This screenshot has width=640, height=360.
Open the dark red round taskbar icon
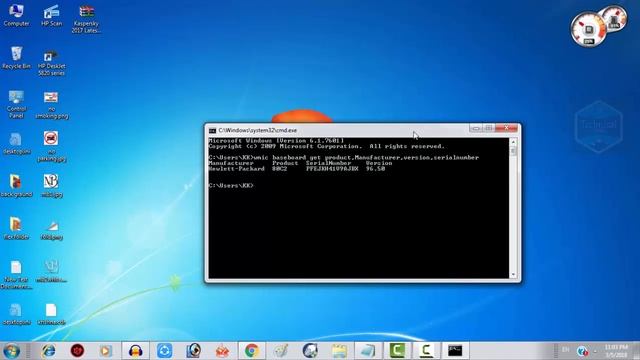[77, 351]
